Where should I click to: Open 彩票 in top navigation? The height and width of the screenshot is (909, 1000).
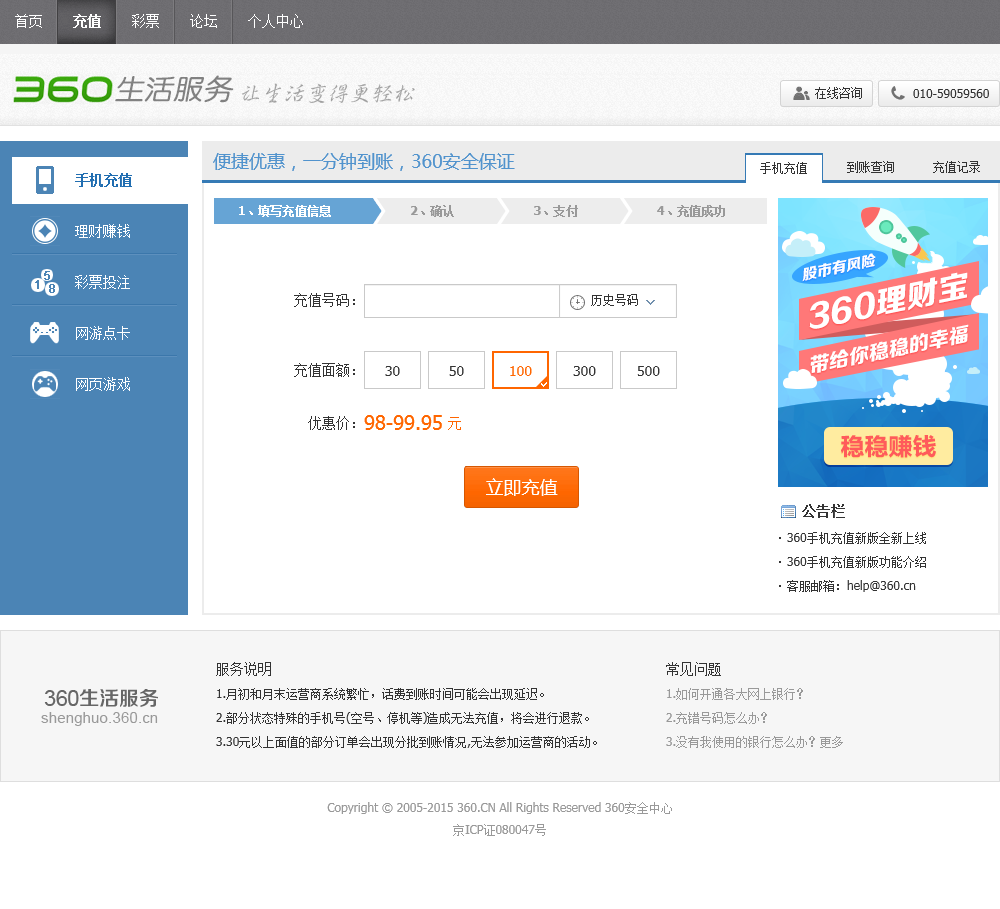[145, 22]
